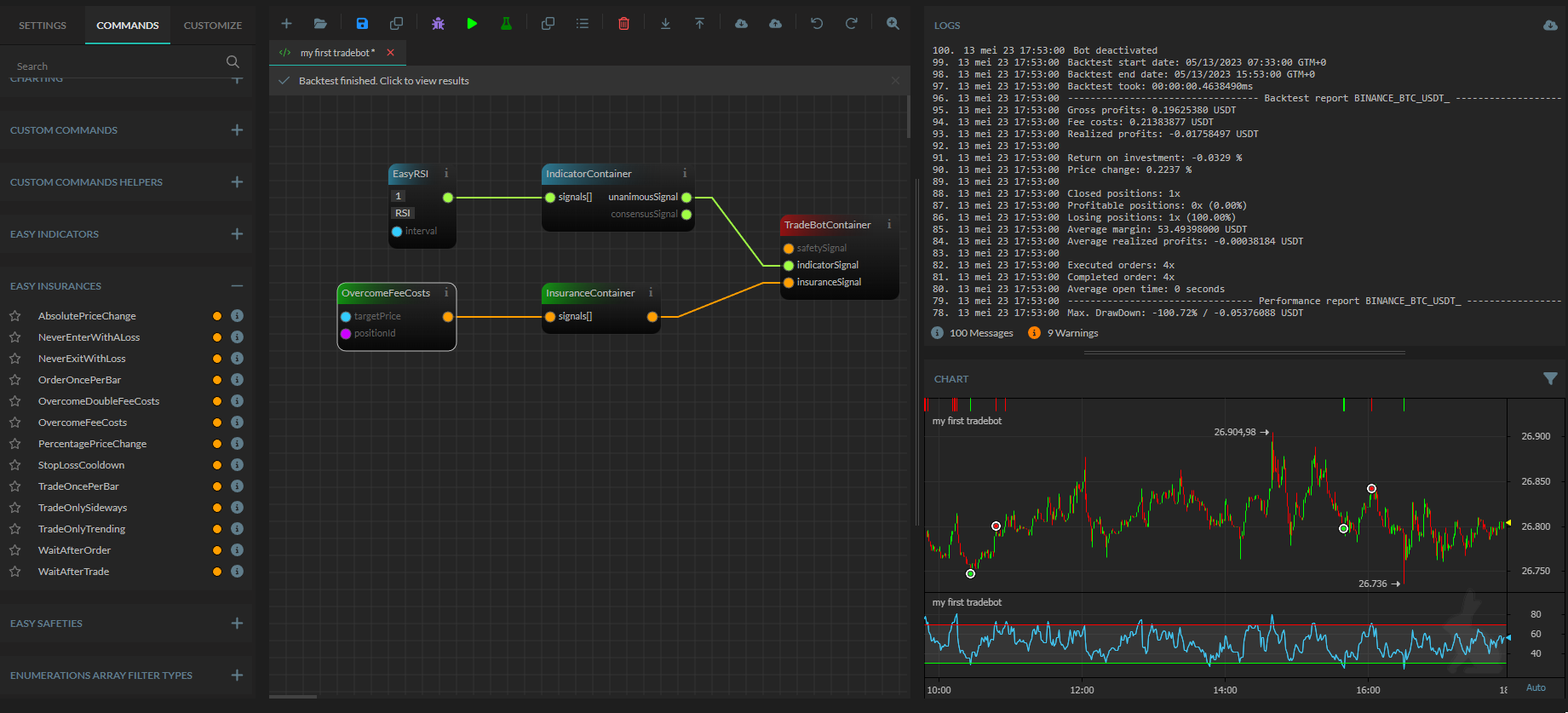Close the my first tradebot tab

click(x=390, y=53)
